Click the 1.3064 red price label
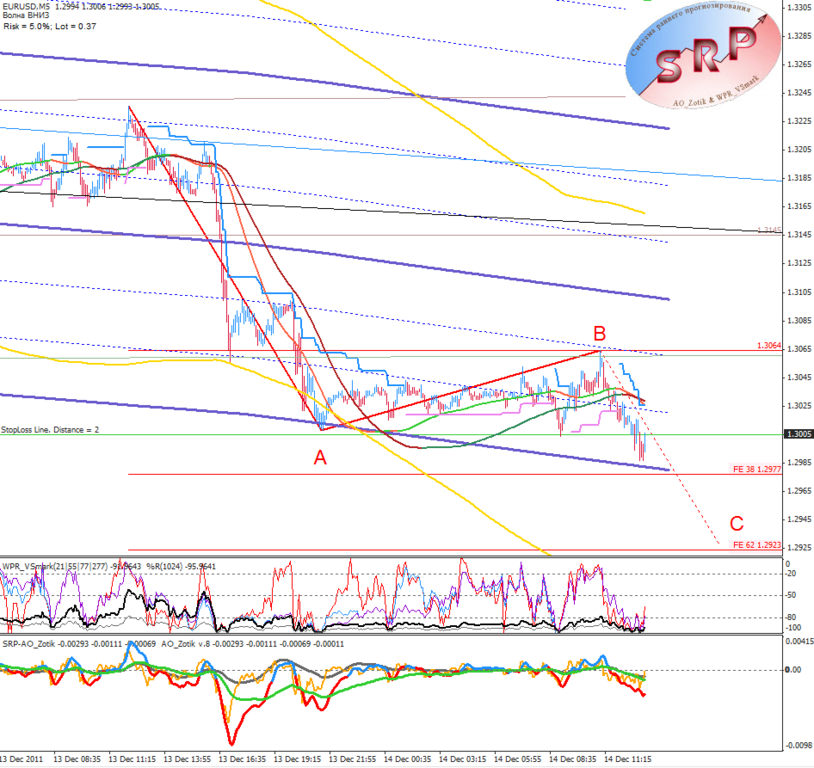Screen dimensions: 814x768 point(769,345)
